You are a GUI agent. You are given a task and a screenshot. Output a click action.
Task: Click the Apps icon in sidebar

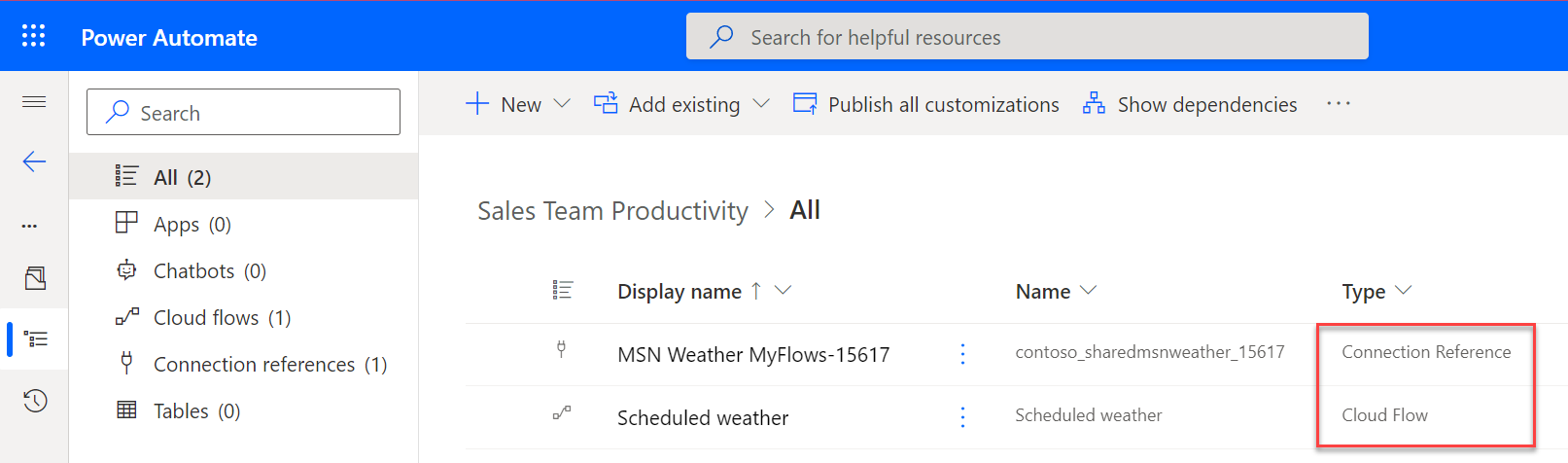pyautogui.click(x=126, y=223)
